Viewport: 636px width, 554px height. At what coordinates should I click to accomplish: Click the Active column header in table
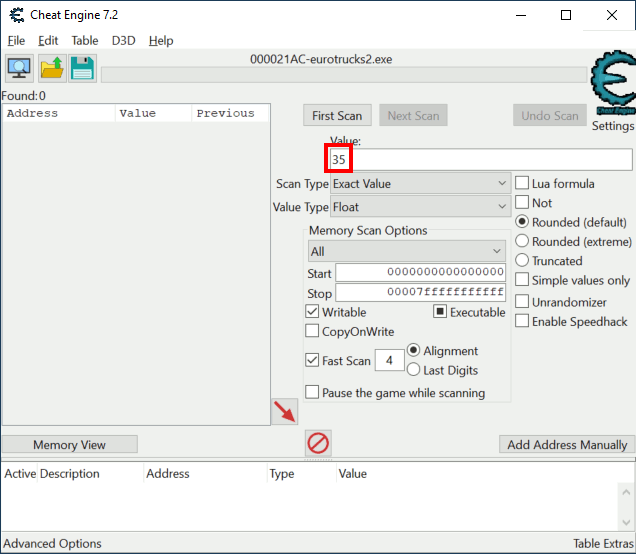pos(19,474)
